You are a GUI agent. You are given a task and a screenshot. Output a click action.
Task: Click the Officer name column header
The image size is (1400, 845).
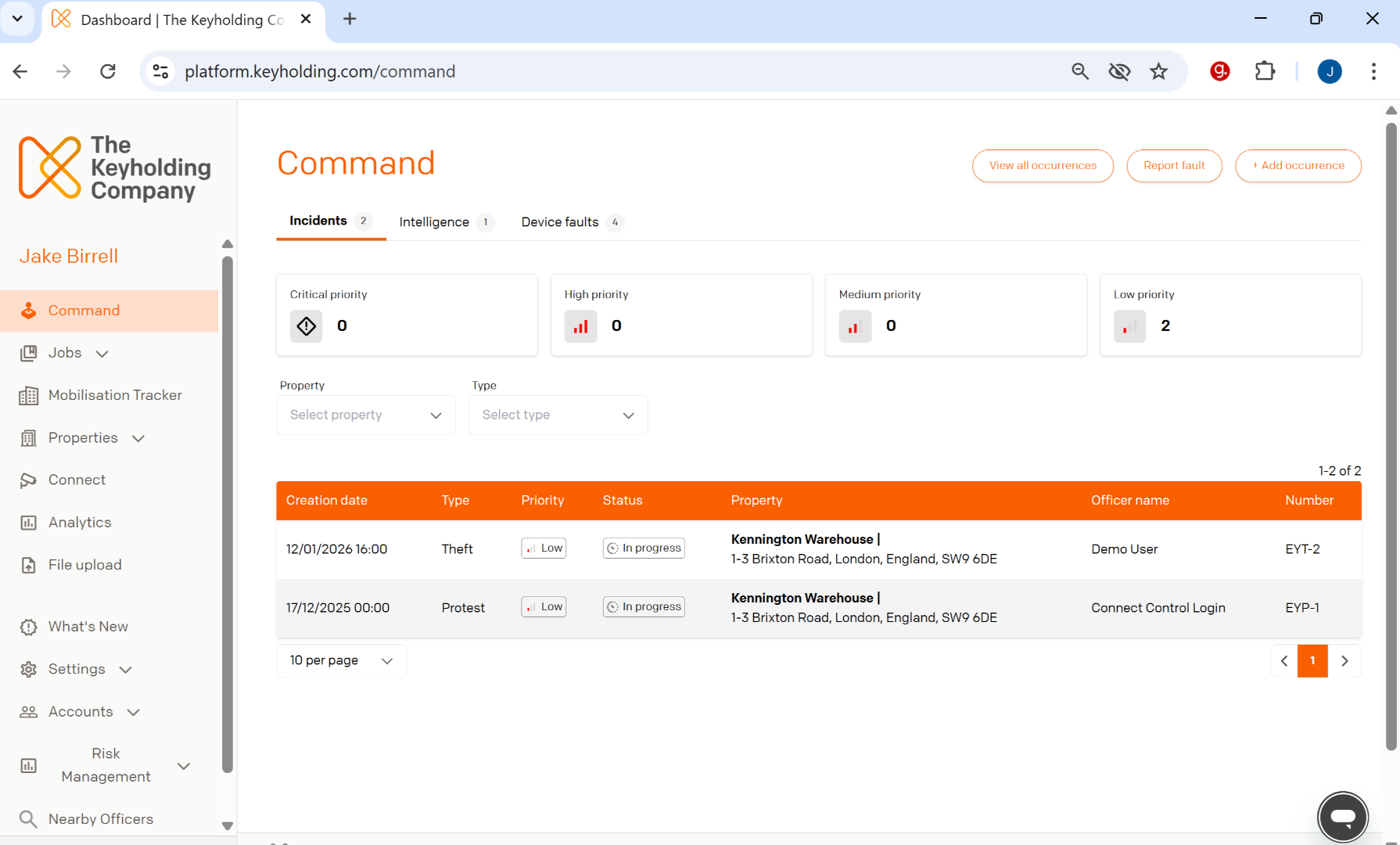tap(1130, 501)
